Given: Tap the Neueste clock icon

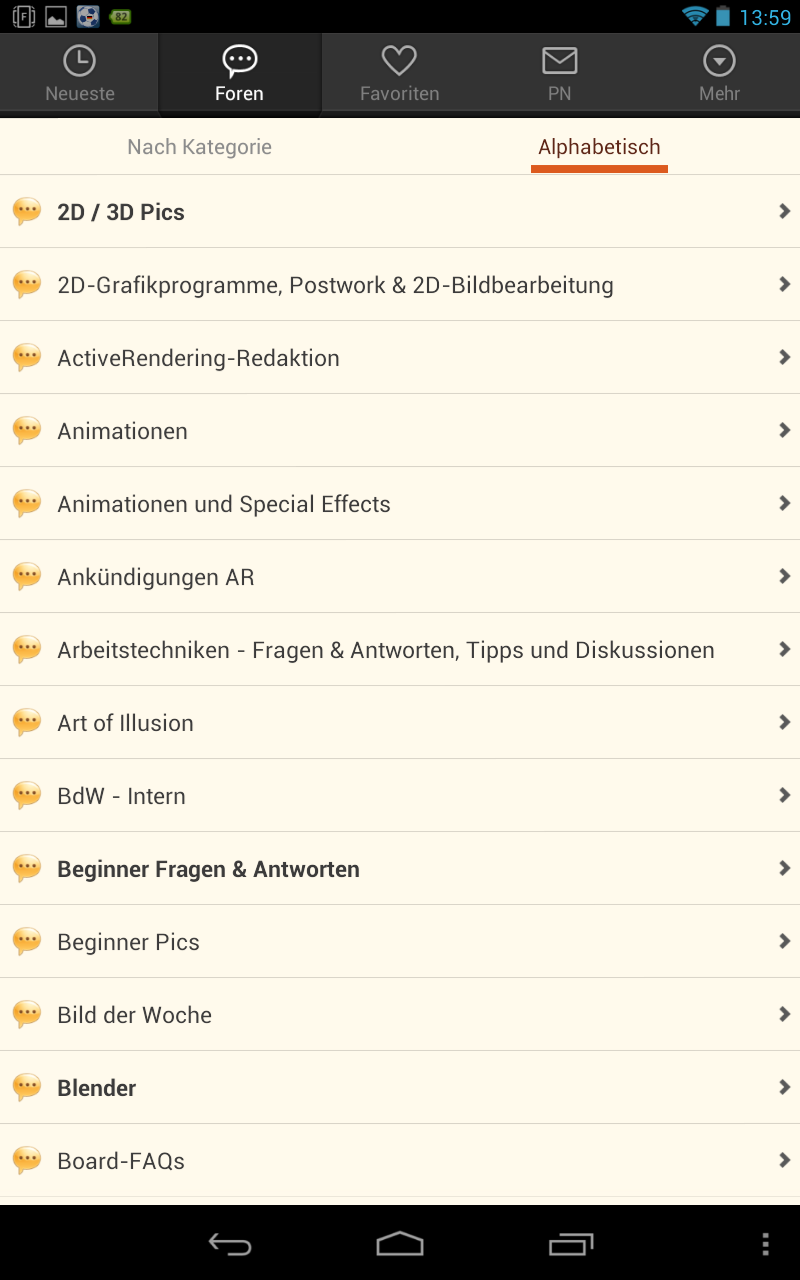Looking at the screenshot, I should pyautogui.click(x=80, y=61).
